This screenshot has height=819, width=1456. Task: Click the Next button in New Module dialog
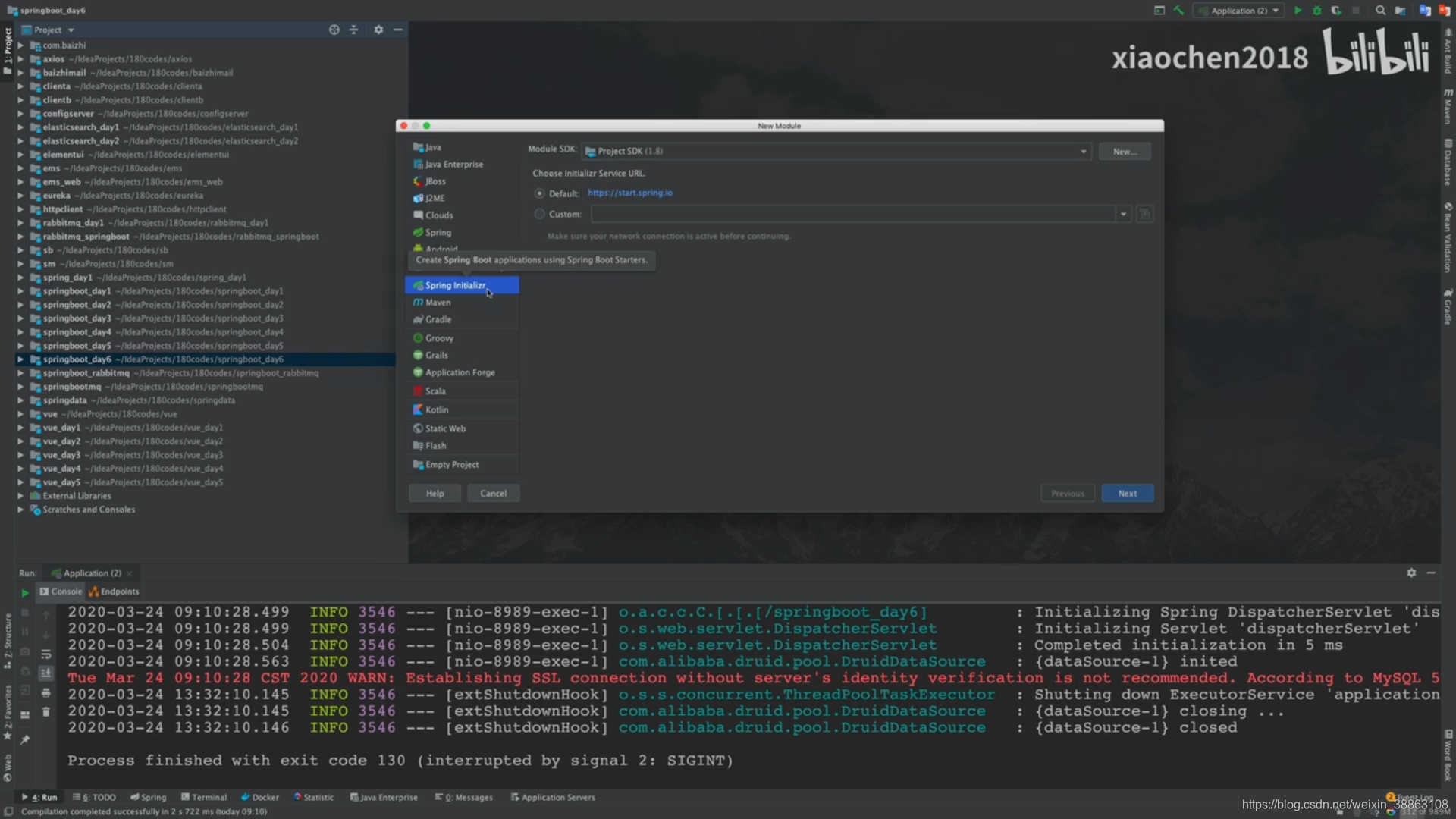[1127, 494]
